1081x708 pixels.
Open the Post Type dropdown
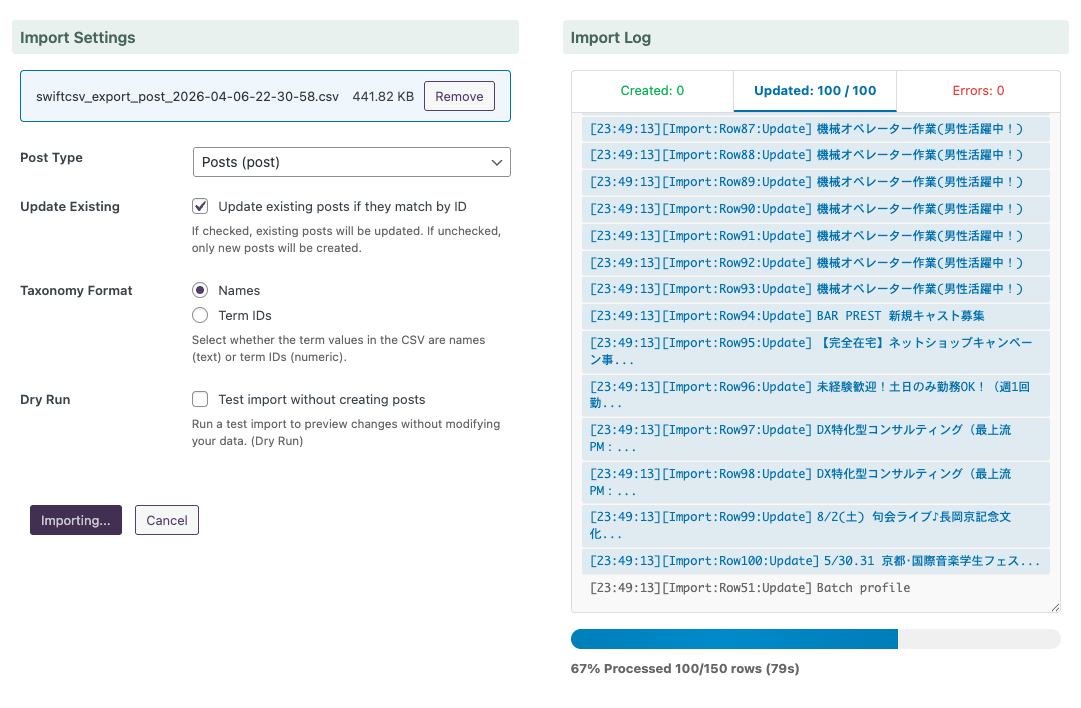[351, 162]
